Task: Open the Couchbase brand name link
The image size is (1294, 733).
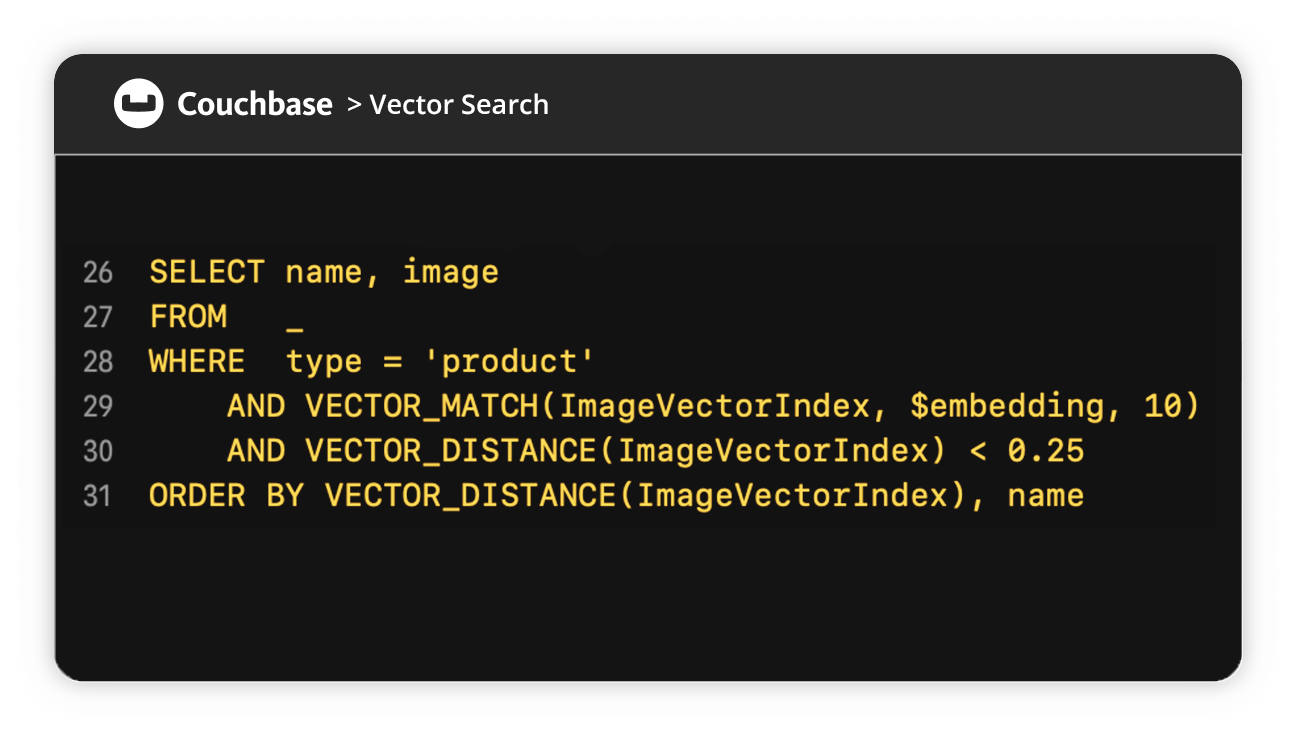Action: coord(255,104)
